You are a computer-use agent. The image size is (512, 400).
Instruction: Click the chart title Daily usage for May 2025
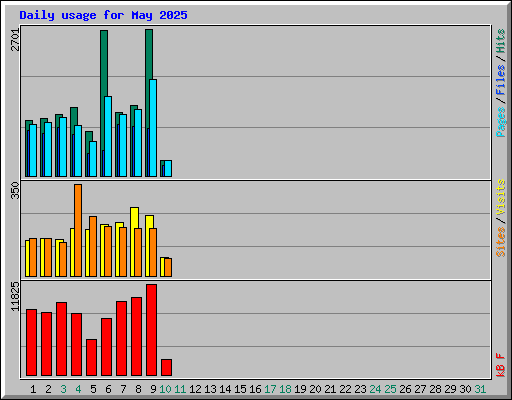pos(103,15)
